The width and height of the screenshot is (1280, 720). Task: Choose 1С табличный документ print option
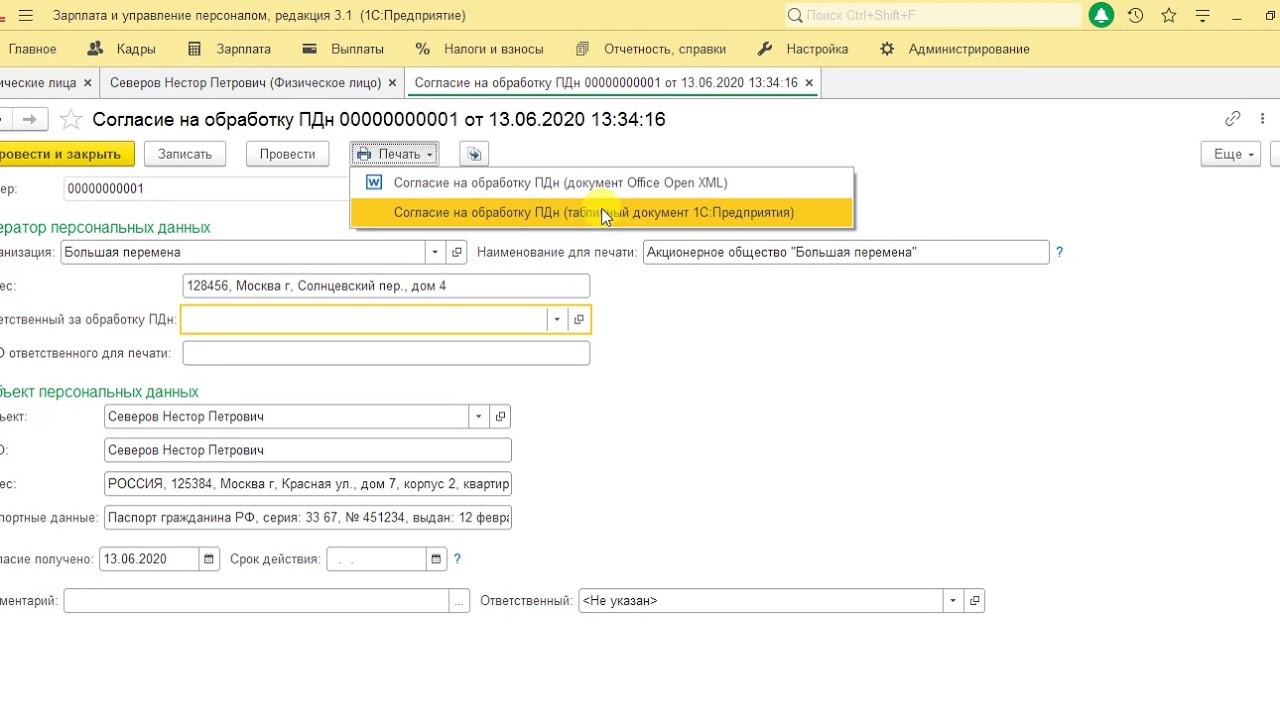[x=593, y=212]
